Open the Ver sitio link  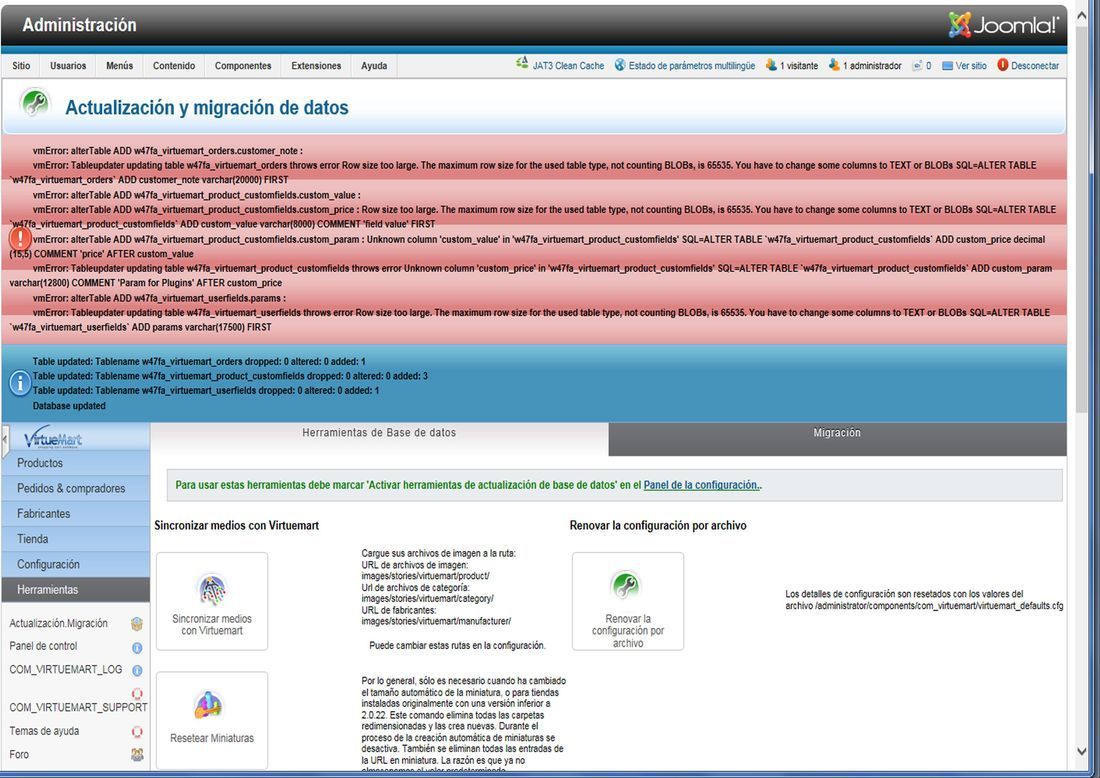coord(971,66)
